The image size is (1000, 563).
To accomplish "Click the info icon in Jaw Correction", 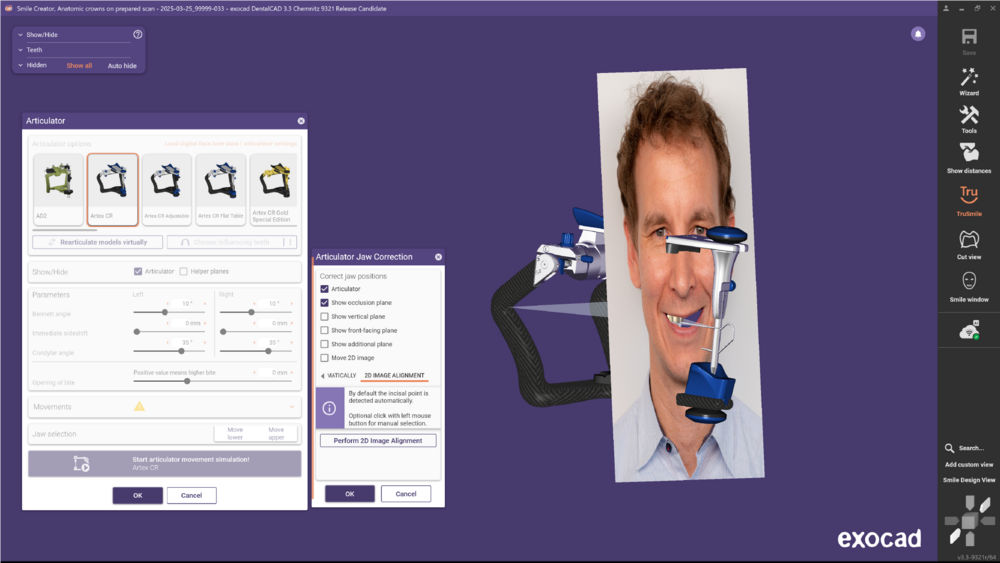I will coord(329,408).
